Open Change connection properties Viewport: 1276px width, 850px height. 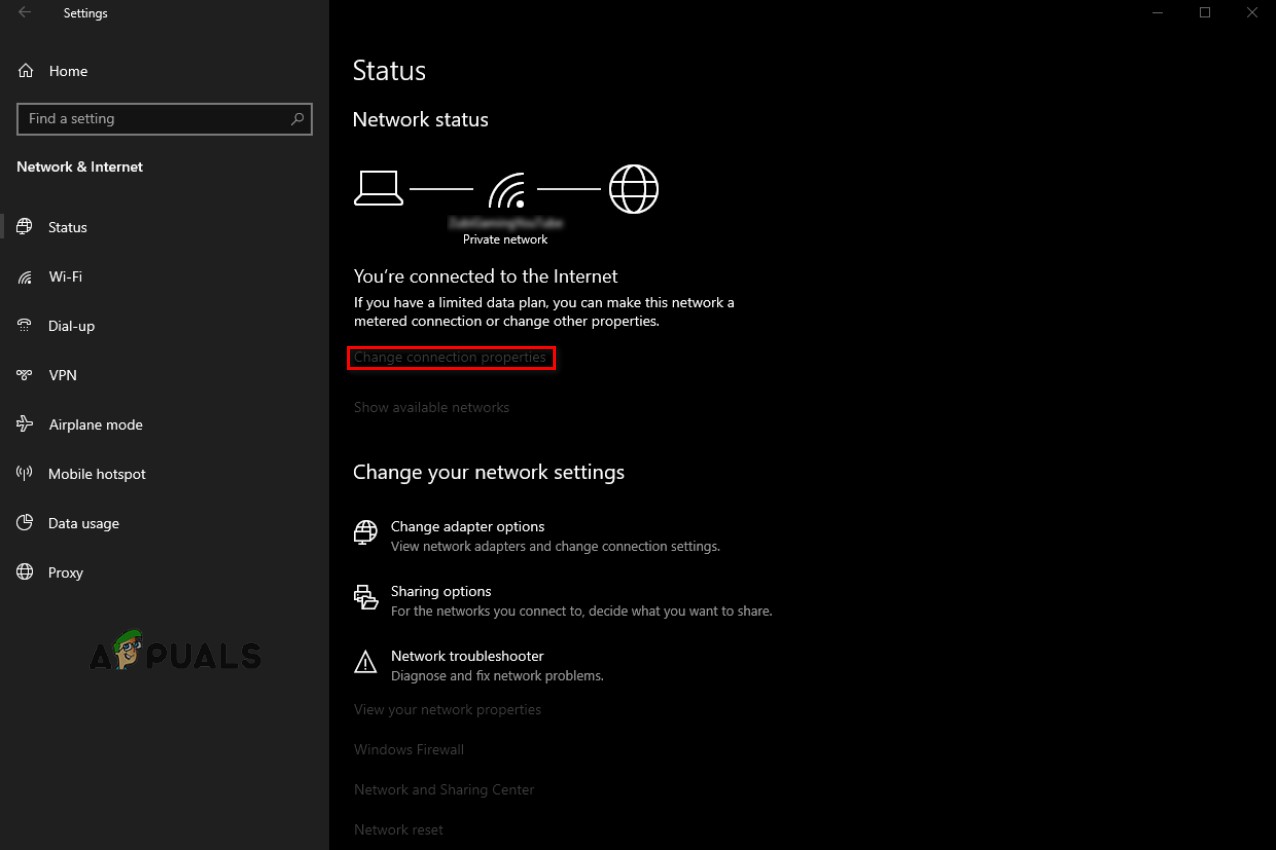(x=451, y=357)
